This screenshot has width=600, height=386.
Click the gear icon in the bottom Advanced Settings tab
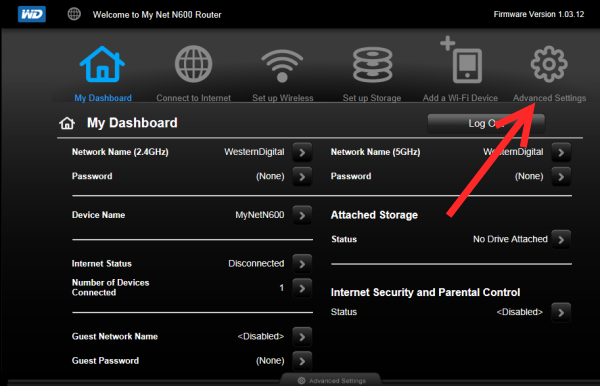tap(301, 381)
